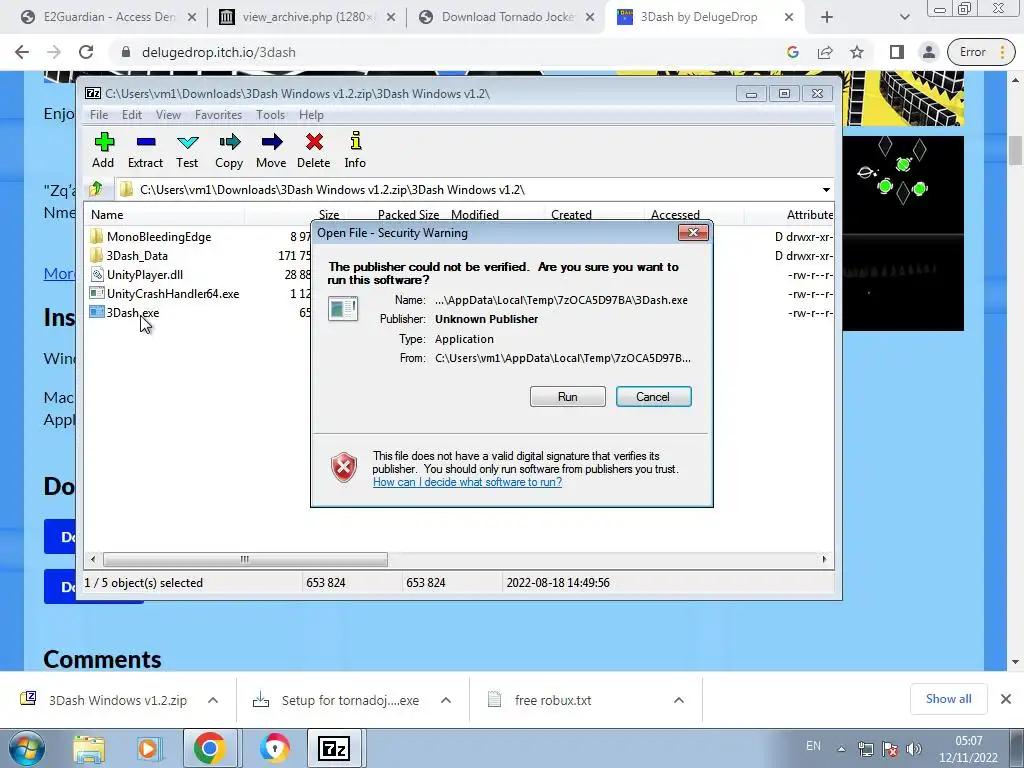Open the Chrome tab search dropdown

904,17
